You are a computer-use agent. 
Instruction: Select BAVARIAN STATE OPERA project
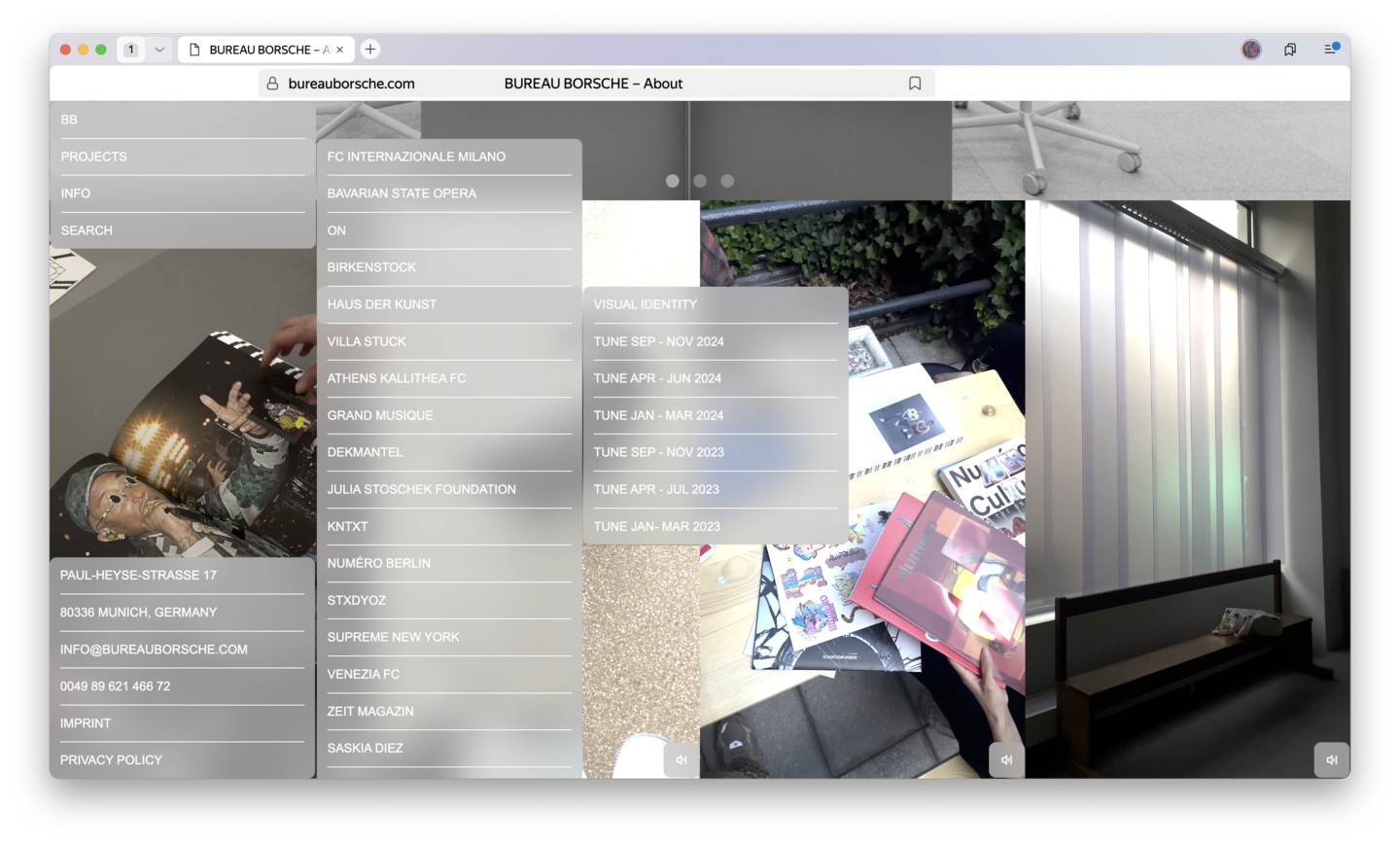[449, 193]
